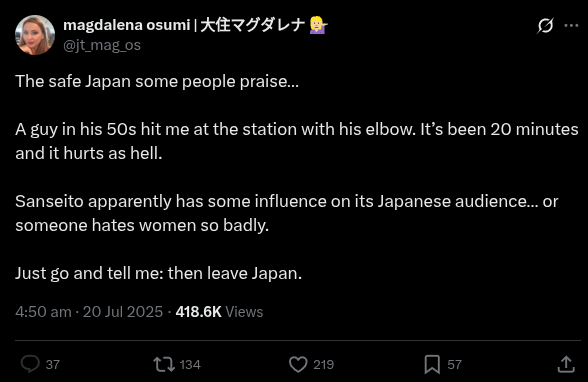Open the @jt_mag_os handle link

point(102,45)
